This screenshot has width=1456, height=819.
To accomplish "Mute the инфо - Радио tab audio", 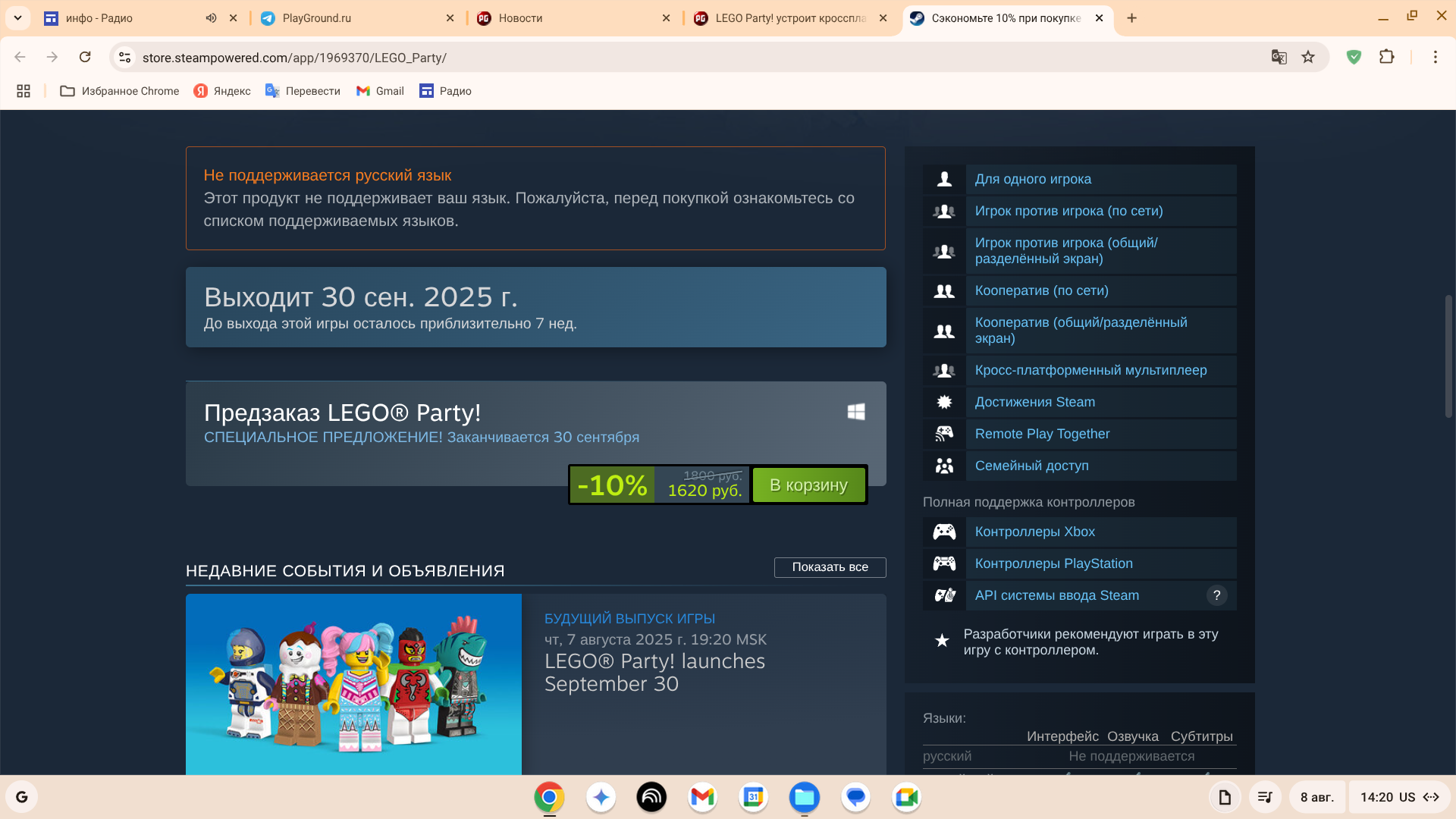I will [211, 18].
